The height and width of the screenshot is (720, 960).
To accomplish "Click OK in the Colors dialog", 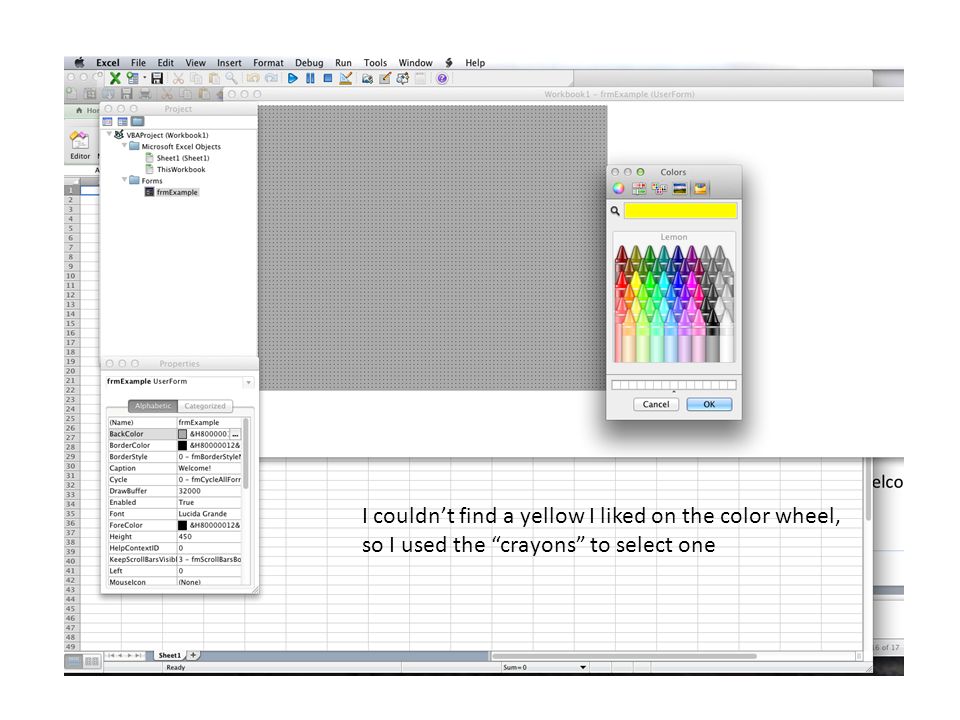I will [709, 404].
